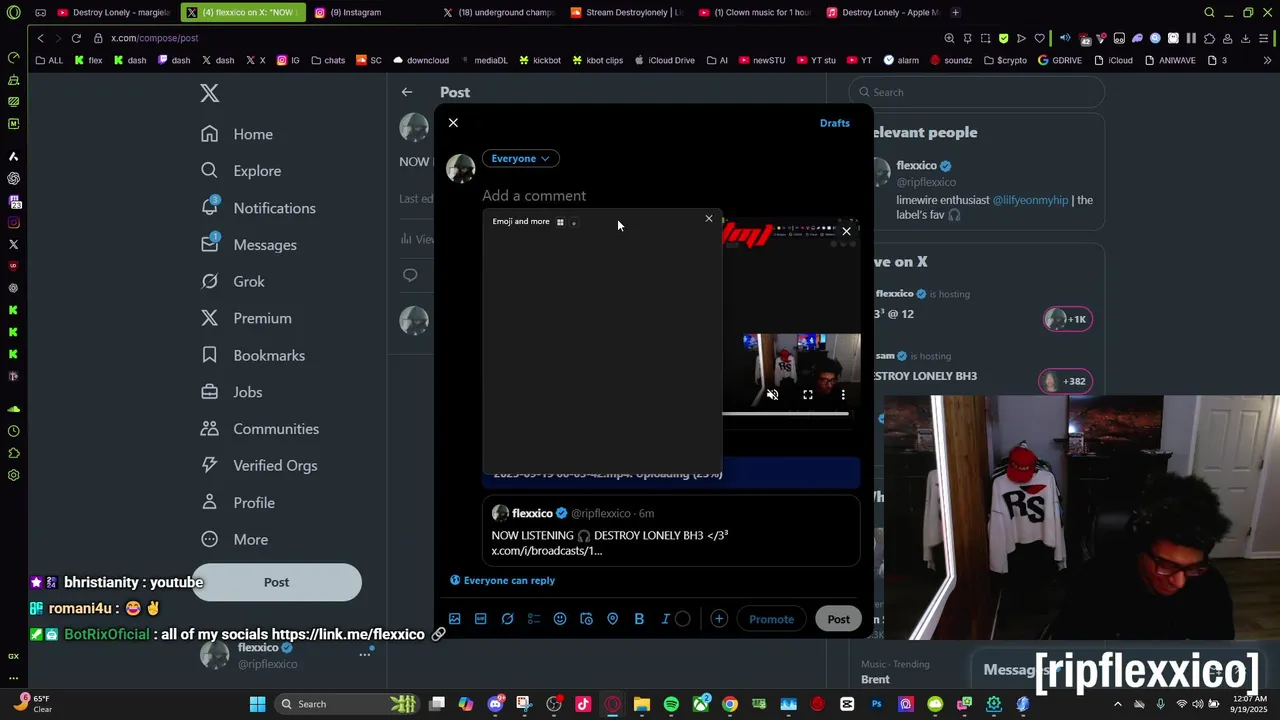Join the +1K listeners live space
This screenshot has height=720, width=1280.
1067,319
